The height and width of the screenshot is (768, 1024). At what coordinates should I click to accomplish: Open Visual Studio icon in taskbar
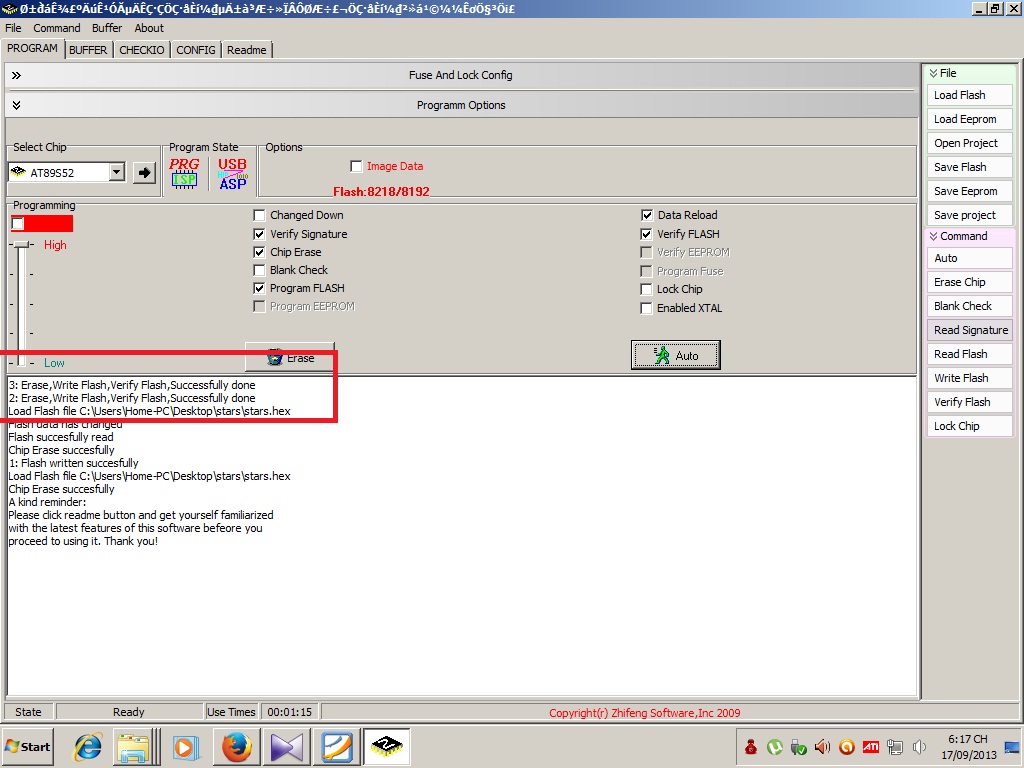[286, 746]
